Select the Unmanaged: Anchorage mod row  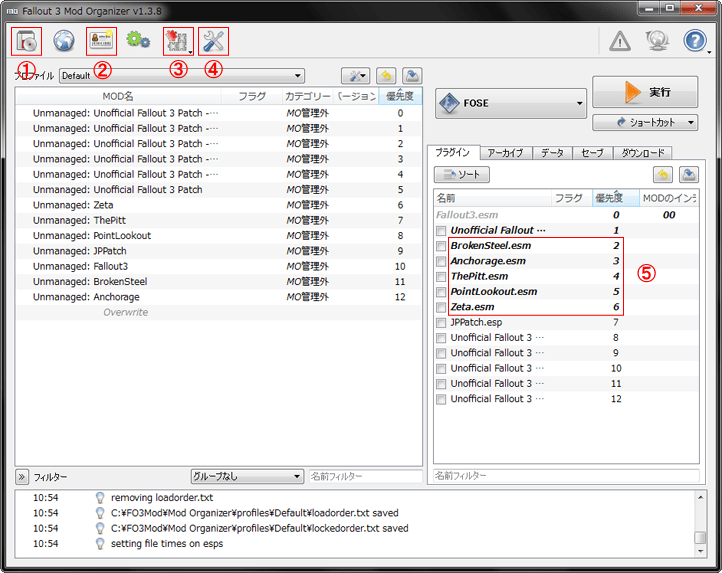(219, 297)
